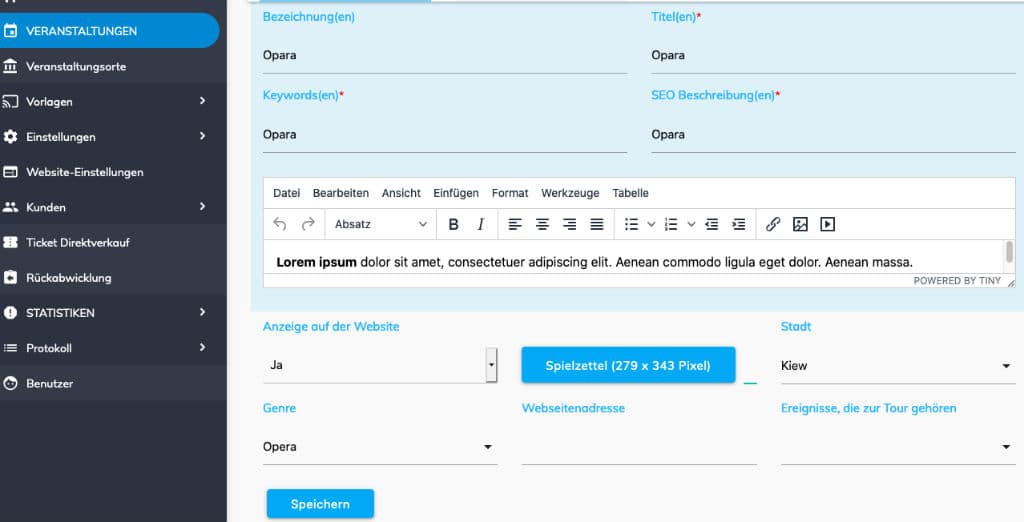The width and height of the screenshot is (1024, 522).
Task: Open the Genre dropdown showing Opera
Action: (x=380, y=447)
